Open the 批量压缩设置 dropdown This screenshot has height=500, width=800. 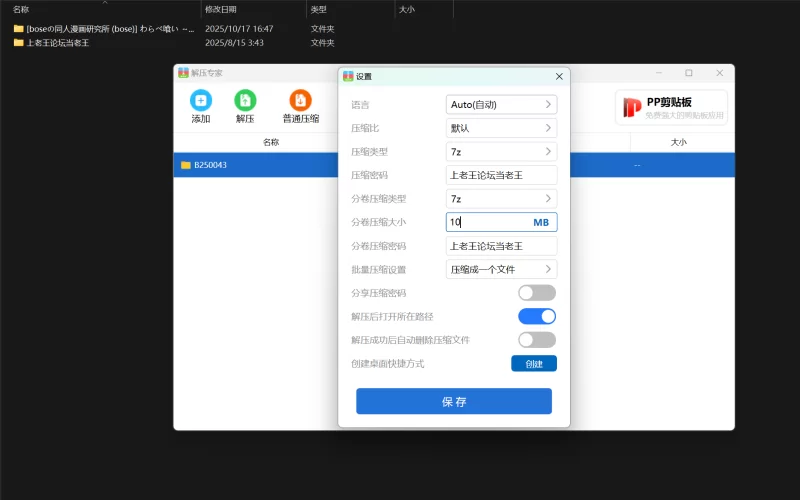(501, 269)
